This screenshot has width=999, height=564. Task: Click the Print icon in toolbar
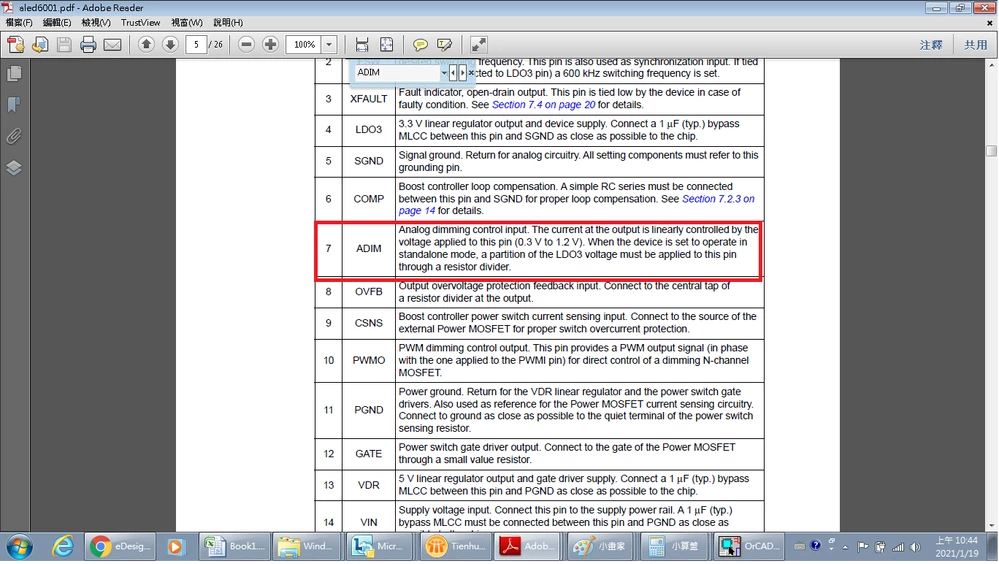tap(88, 45)
